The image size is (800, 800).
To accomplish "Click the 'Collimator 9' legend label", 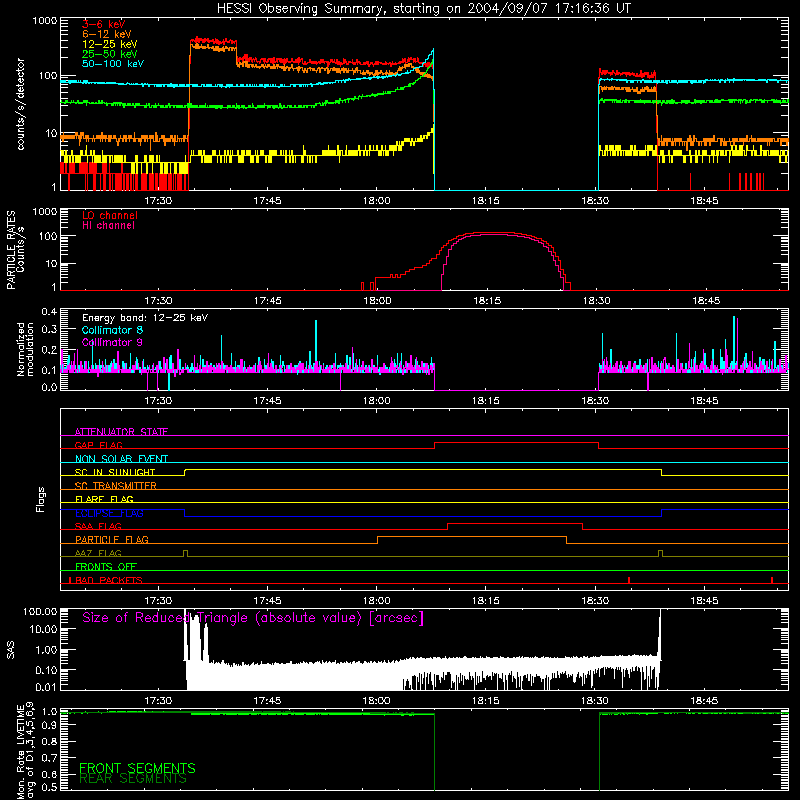I will tap(112, 342).
